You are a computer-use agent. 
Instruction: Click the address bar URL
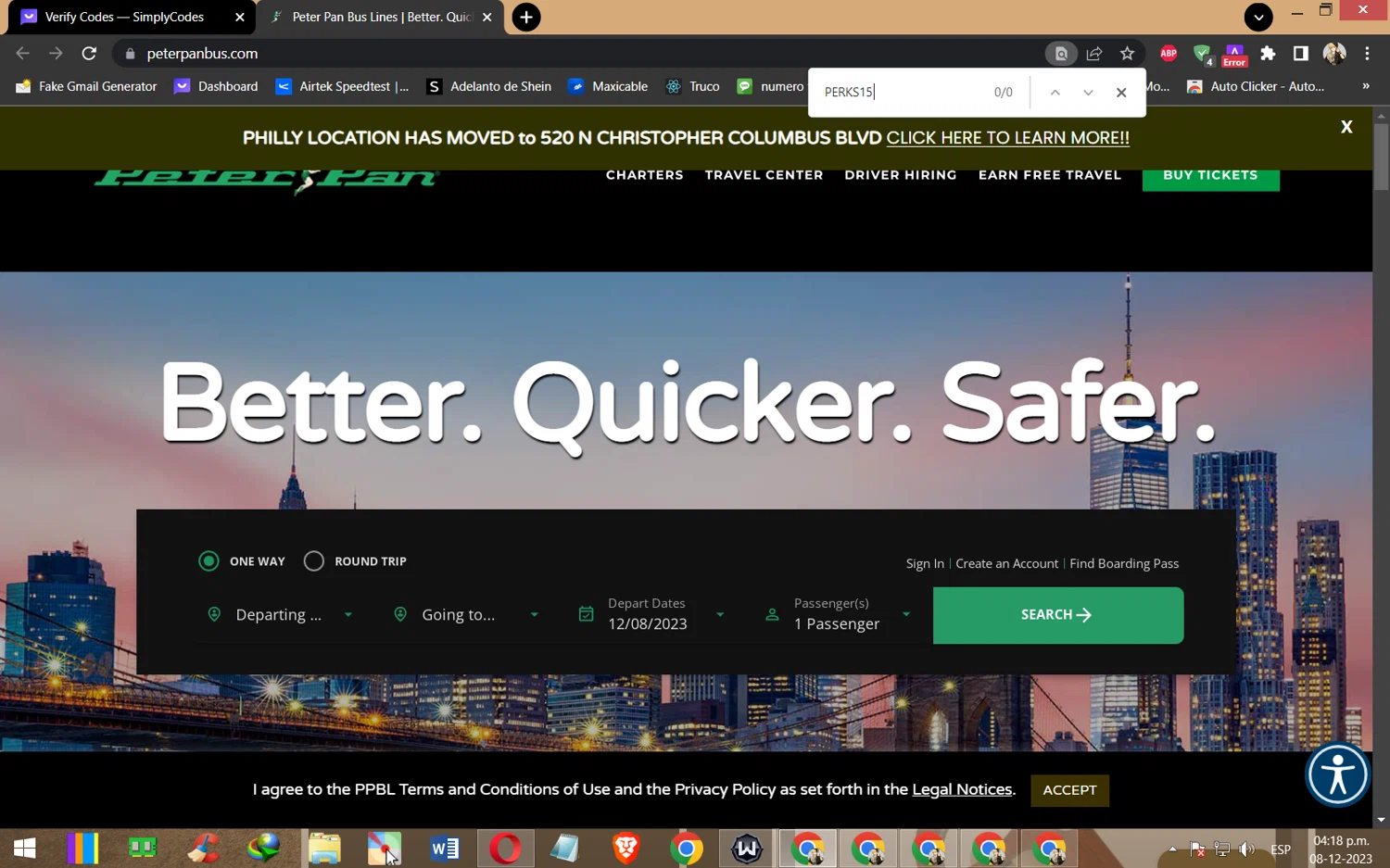point(202,54)
